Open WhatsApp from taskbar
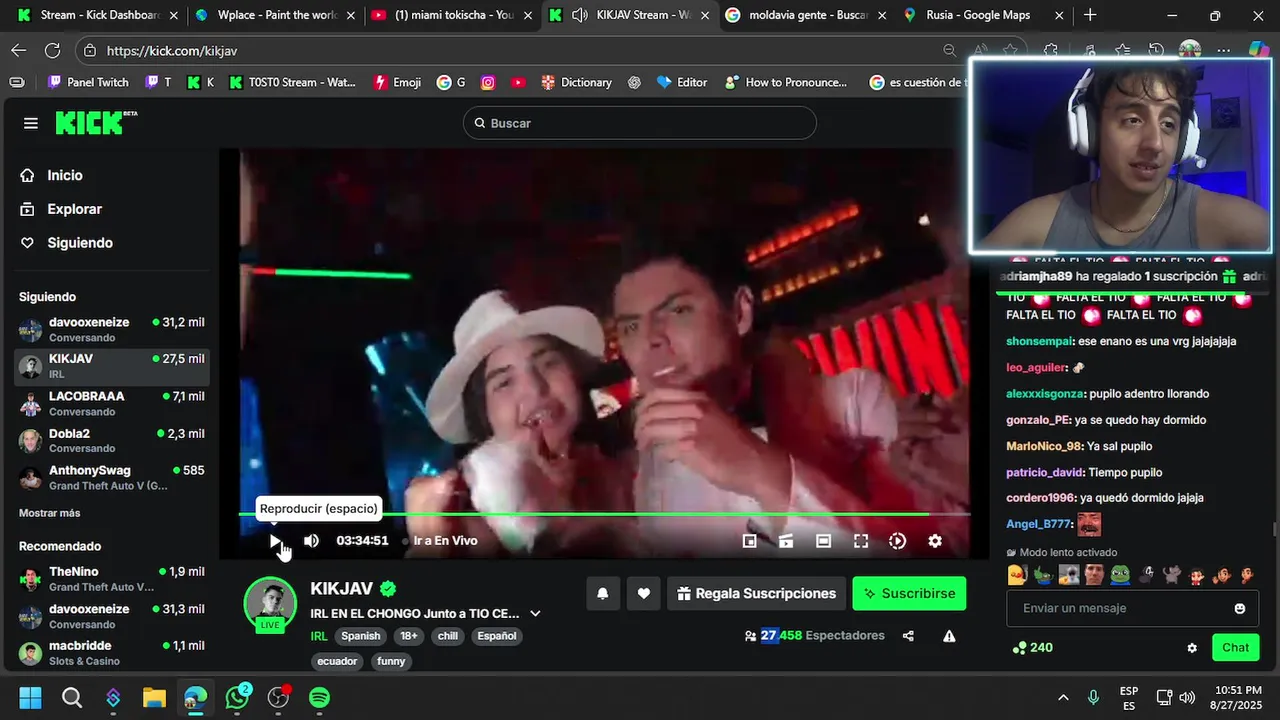The width and height of the screenshot is (1280, 720). click(237, 697)
